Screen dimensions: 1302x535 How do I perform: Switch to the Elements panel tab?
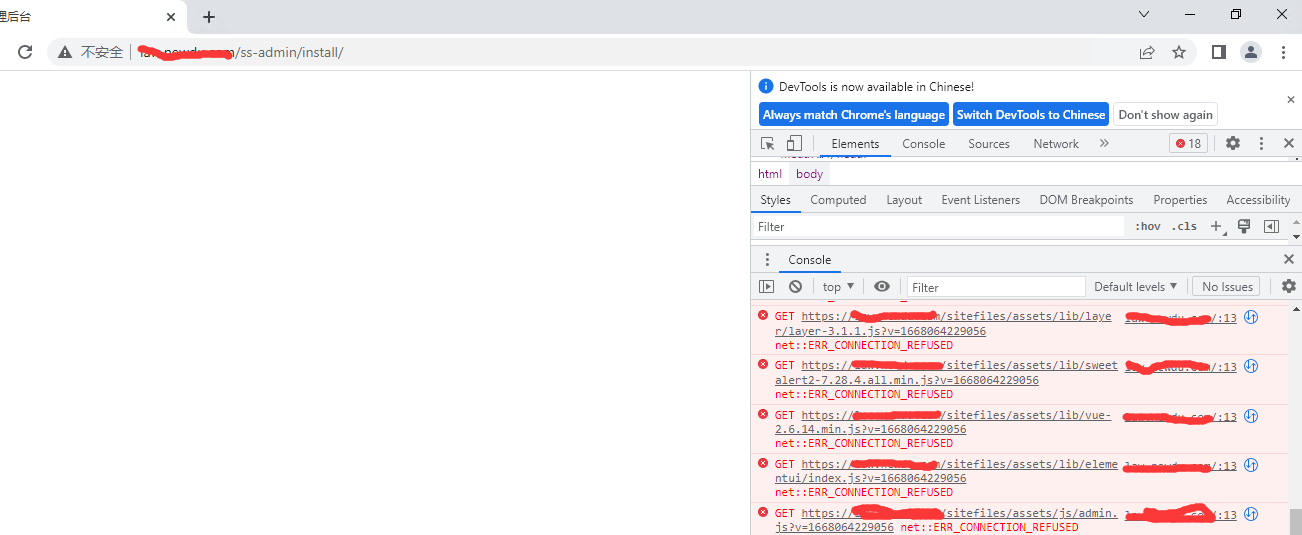[x=855, y=144]
